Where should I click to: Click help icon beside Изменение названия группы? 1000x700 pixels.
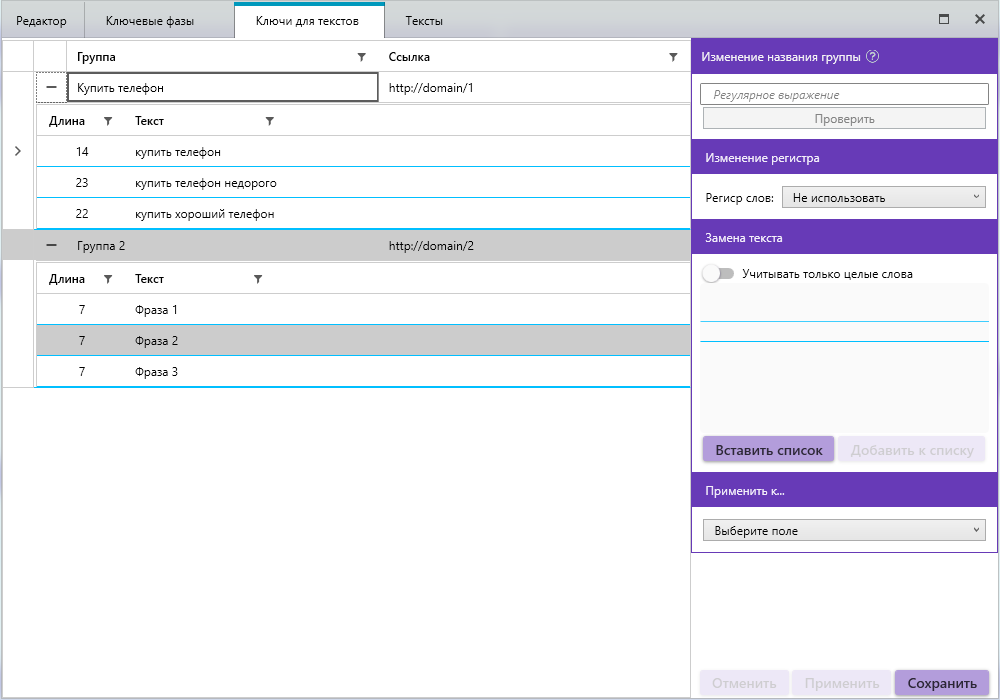coord(872,57)
